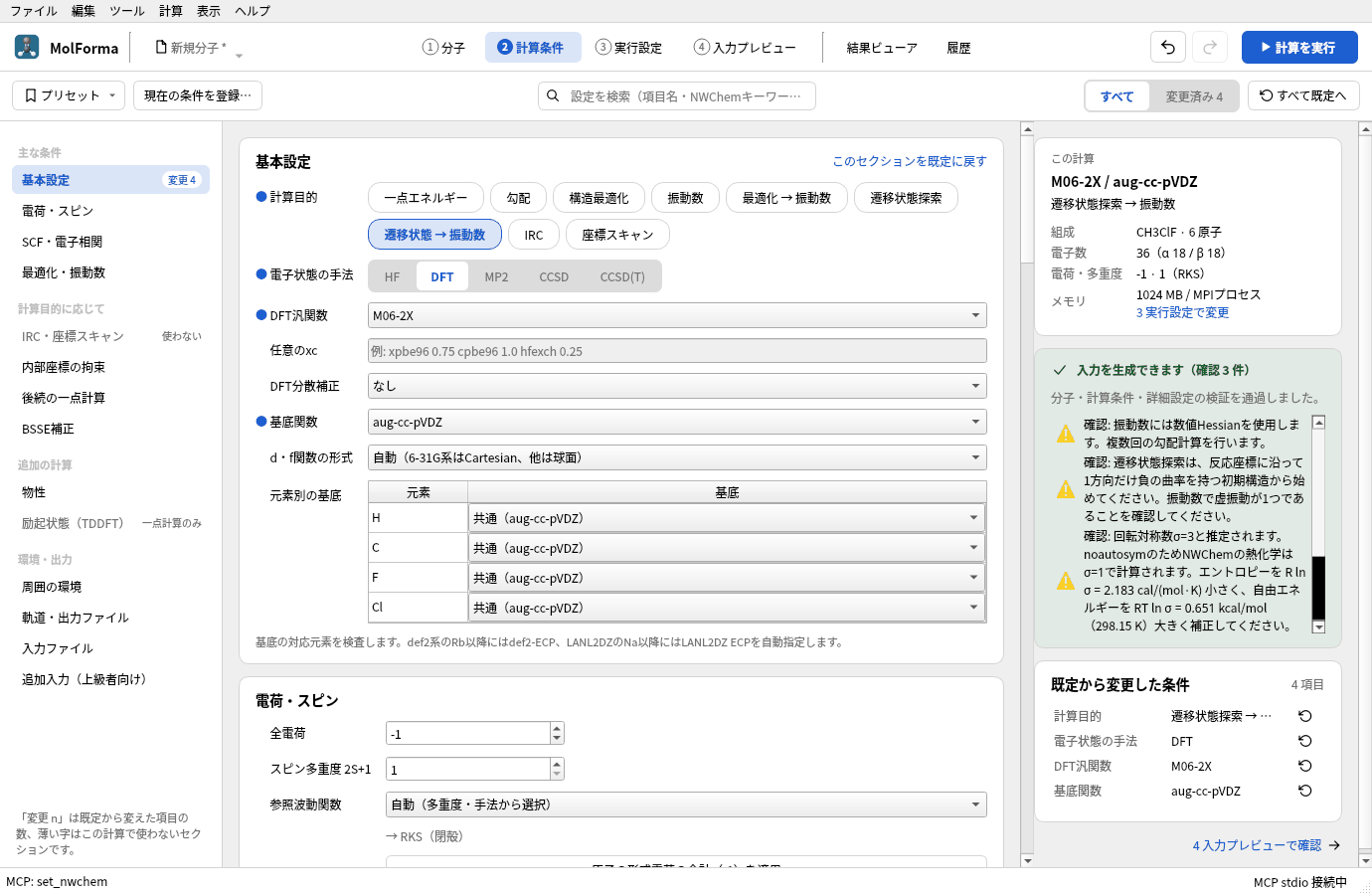Image resolution: width=1372 pixels, height=895 pixels.
Task: Go to step 4 入力プレビュー tab
Action: (x=745, y=47)
